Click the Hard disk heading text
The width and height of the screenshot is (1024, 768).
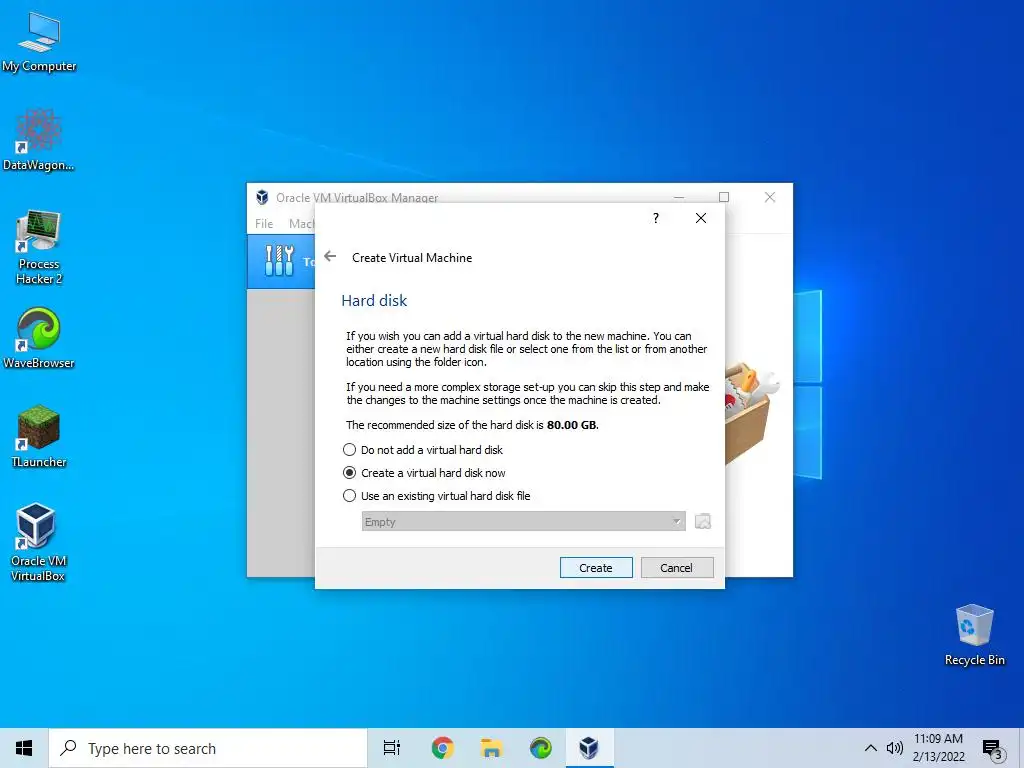click(x=374, y=300)
